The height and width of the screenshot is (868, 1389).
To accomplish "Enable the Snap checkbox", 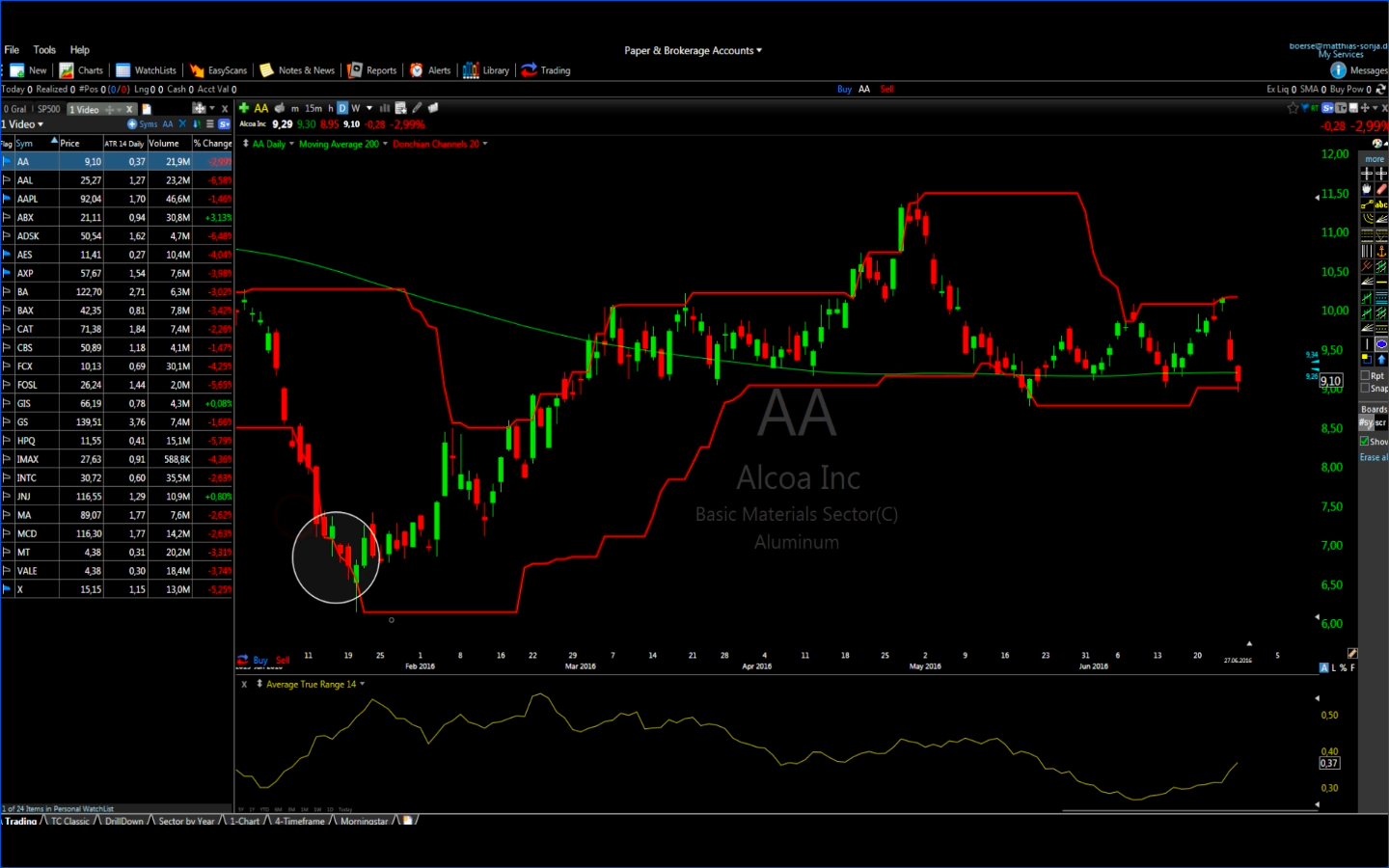I will pos(1365,388).
